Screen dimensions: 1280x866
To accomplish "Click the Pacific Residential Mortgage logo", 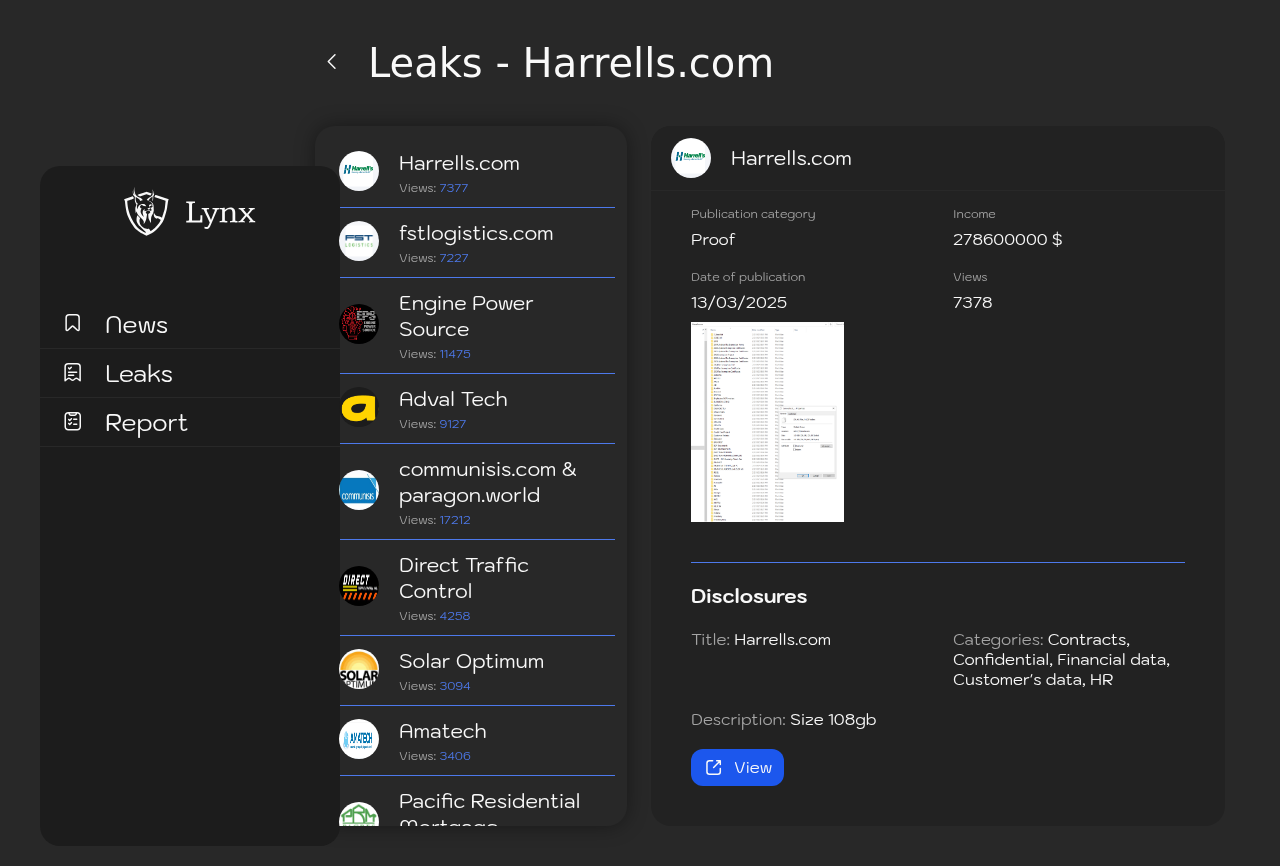I will [359, 814].
